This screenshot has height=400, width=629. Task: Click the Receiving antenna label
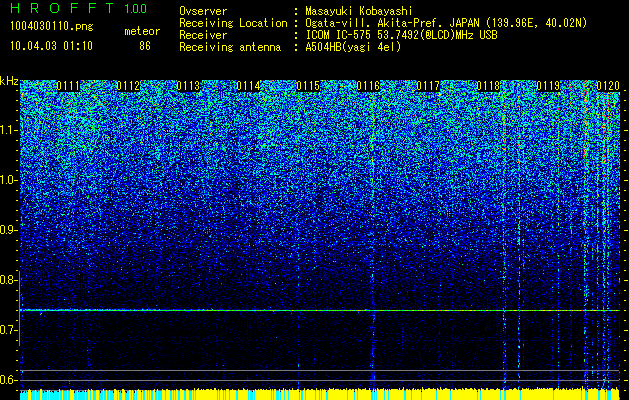click(230, 47)
